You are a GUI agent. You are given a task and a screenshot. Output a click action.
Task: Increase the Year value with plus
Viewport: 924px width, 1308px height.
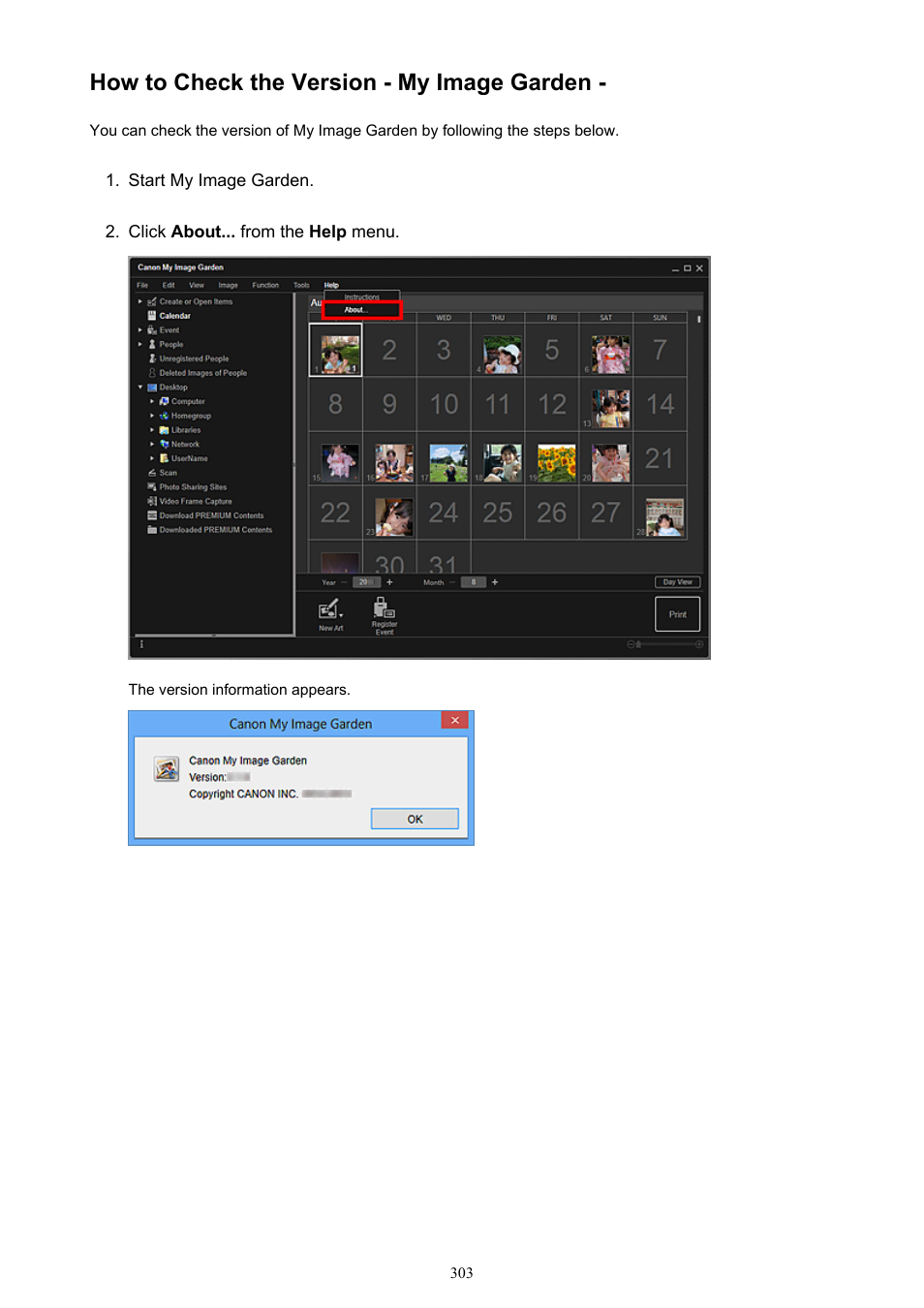390,582
